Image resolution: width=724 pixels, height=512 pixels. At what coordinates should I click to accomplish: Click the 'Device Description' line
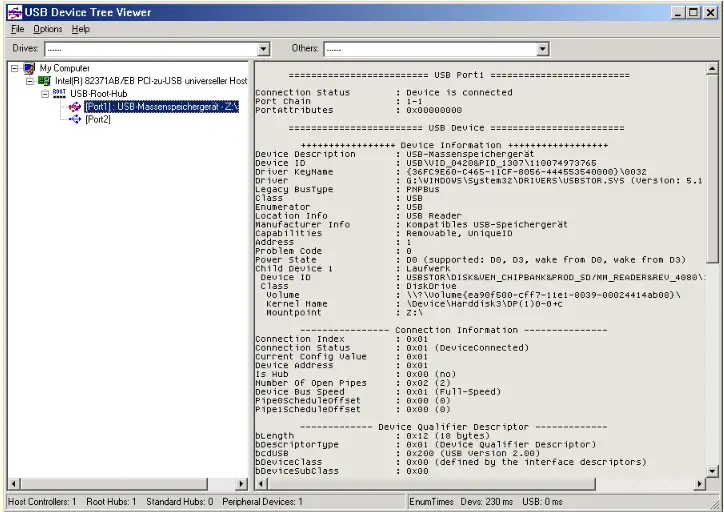(x=395, y=154)
